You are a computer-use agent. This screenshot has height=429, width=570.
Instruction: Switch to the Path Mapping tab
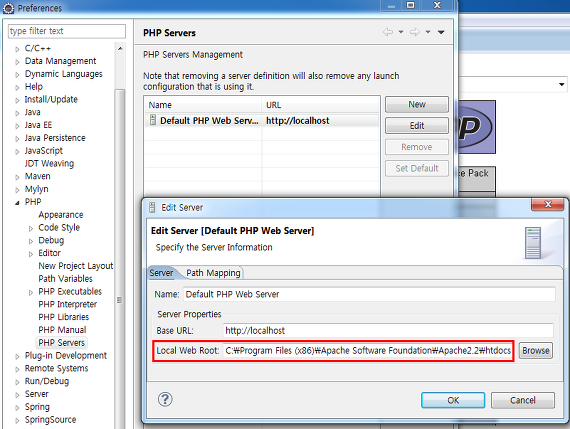pyautogui.click(x=213, y=273)
